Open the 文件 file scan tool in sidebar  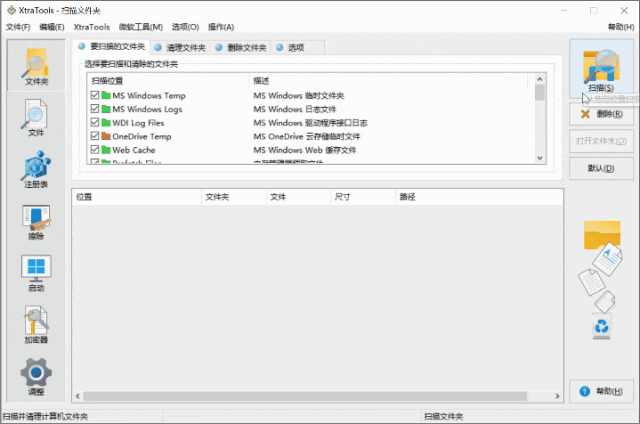[x=36, y=118]
